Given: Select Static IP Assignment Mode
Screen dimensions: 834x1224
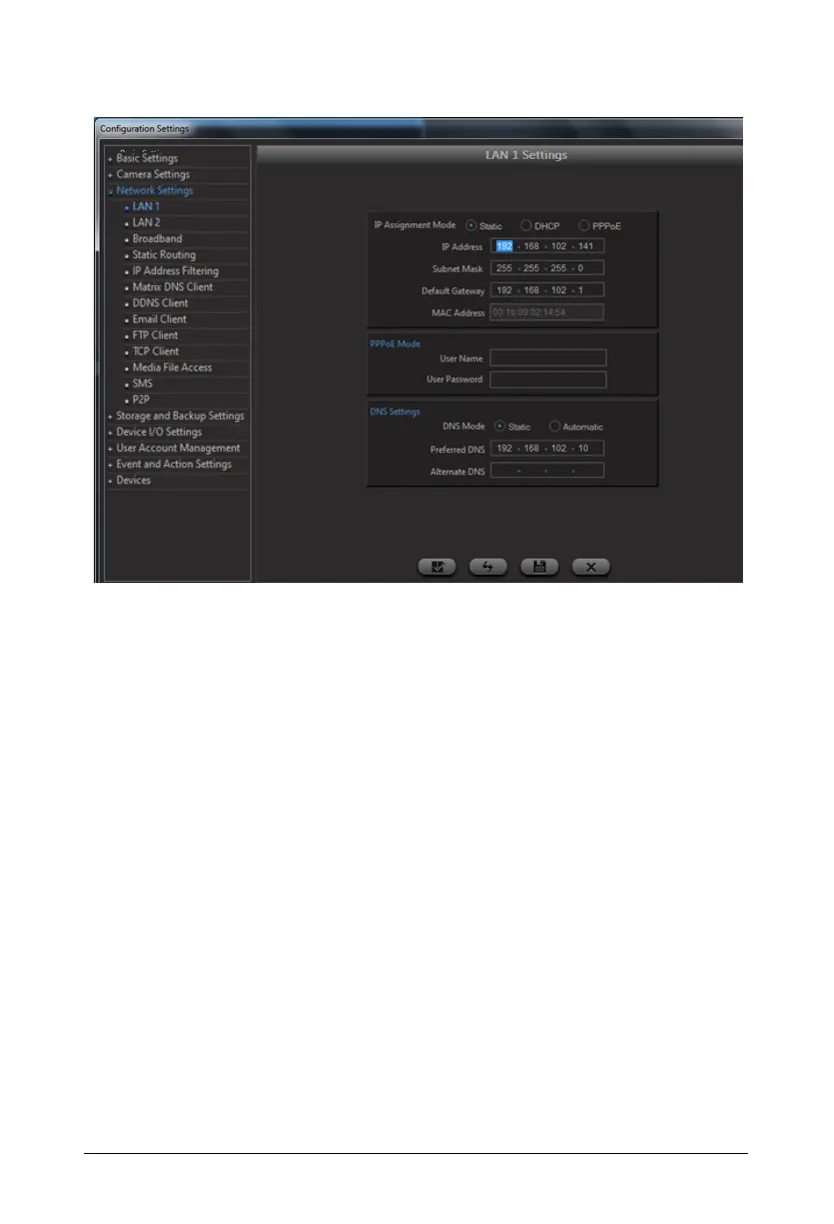Looking at the screenshot, I should (x=472, y=226).
